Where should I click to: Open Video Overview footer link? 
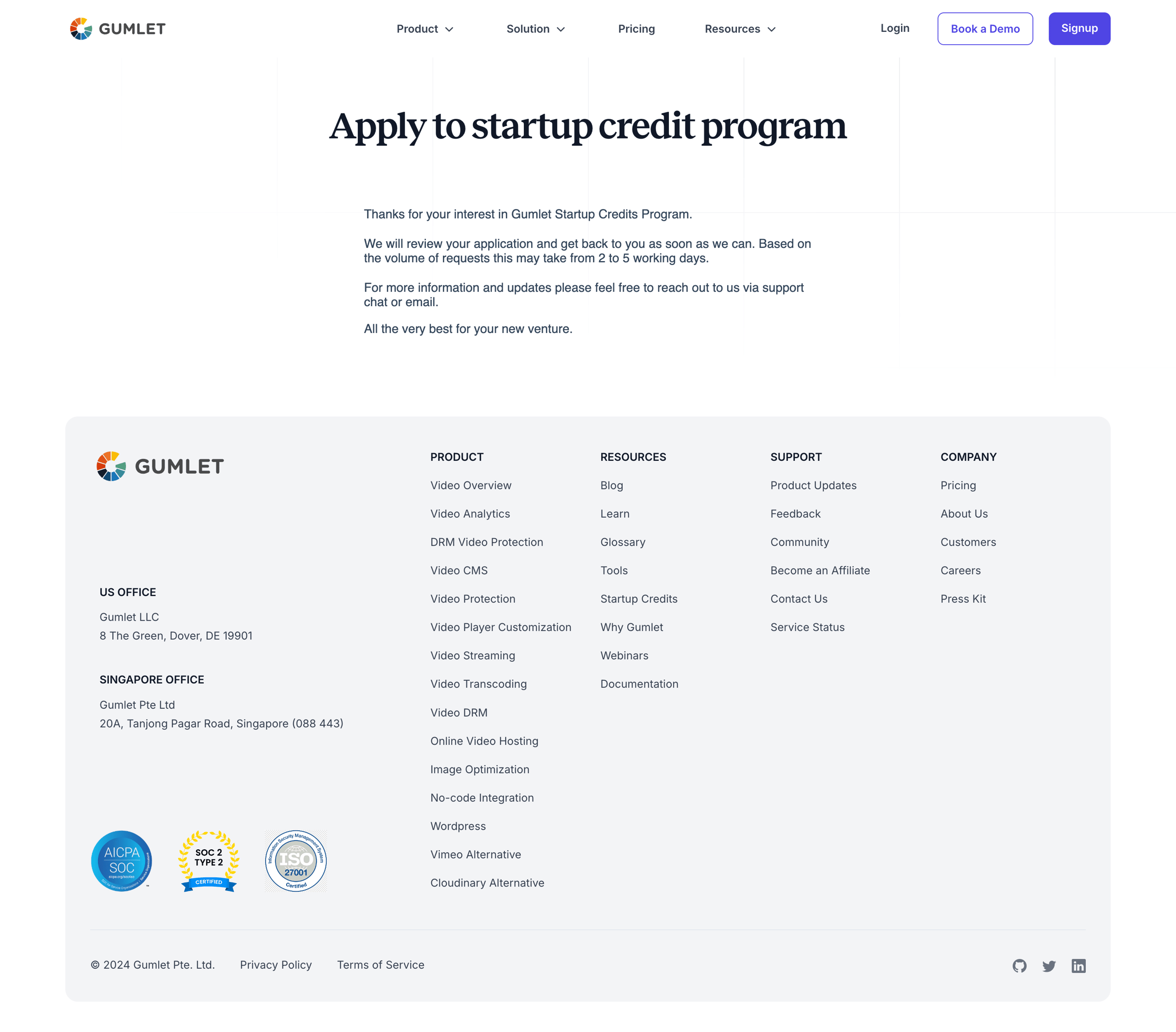(x=470, y=485)
